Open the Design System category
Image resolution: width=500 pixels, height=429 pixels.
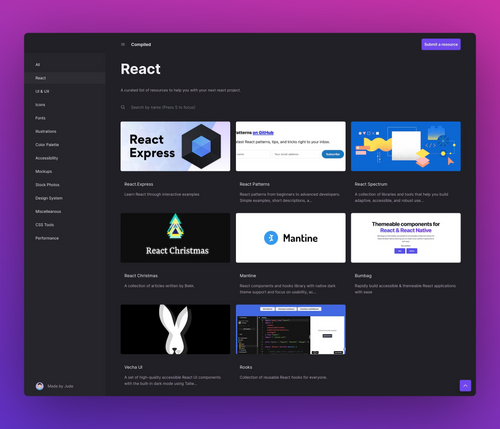coord(65,198)
